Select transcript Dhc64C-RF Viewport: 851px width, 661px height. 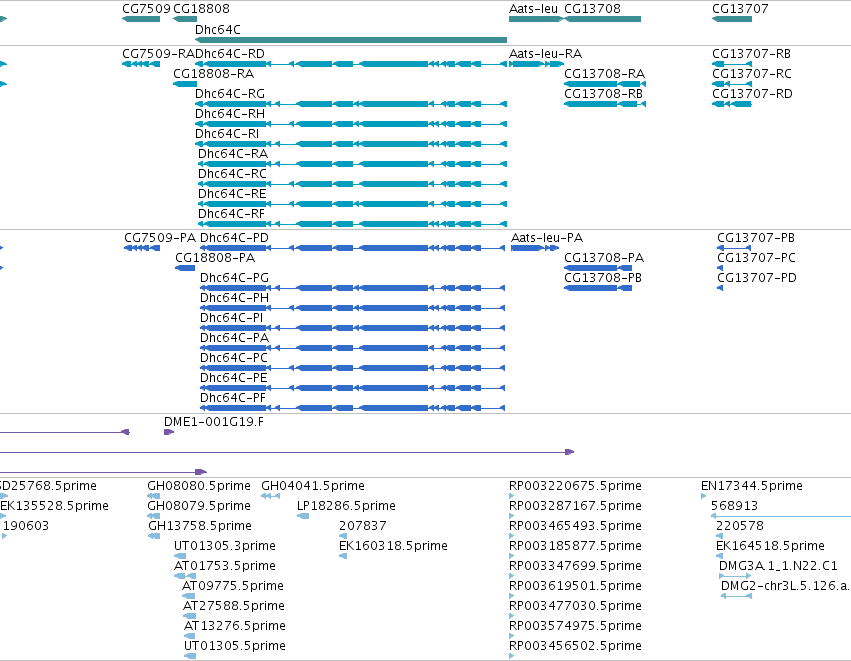pos(232,214)
